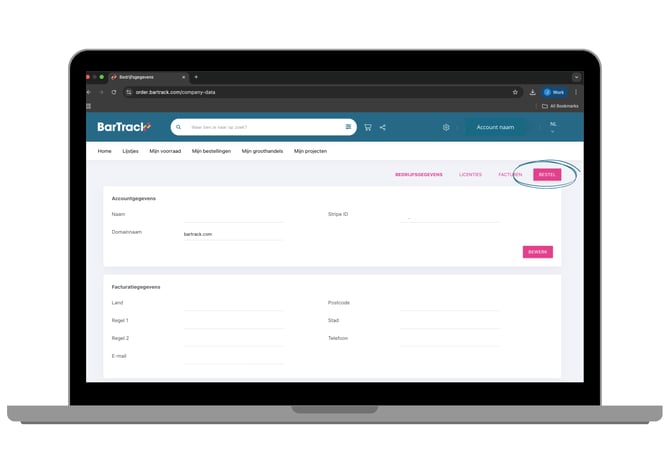Click the pink Bestel button
670x473 pixels.
[x=547, y=175]
